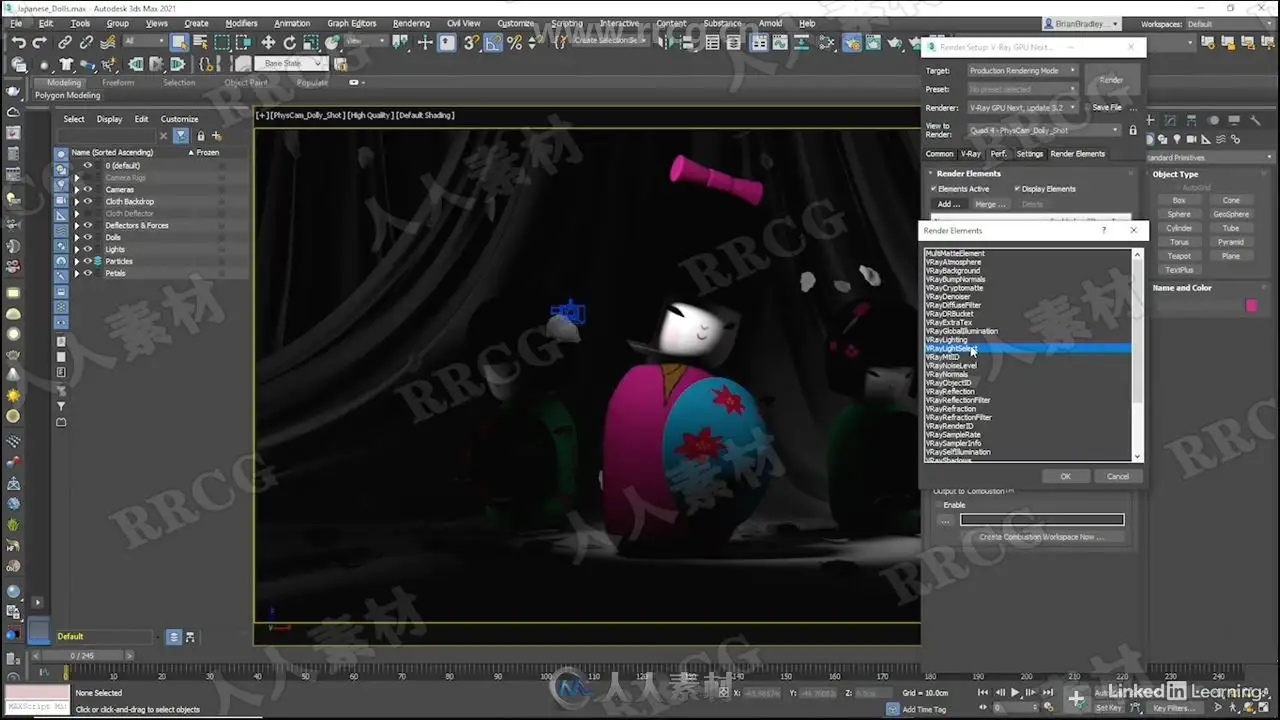Select the Rotate transform tool
This screenshot has height=720, width=1280.
coord(290,42)
